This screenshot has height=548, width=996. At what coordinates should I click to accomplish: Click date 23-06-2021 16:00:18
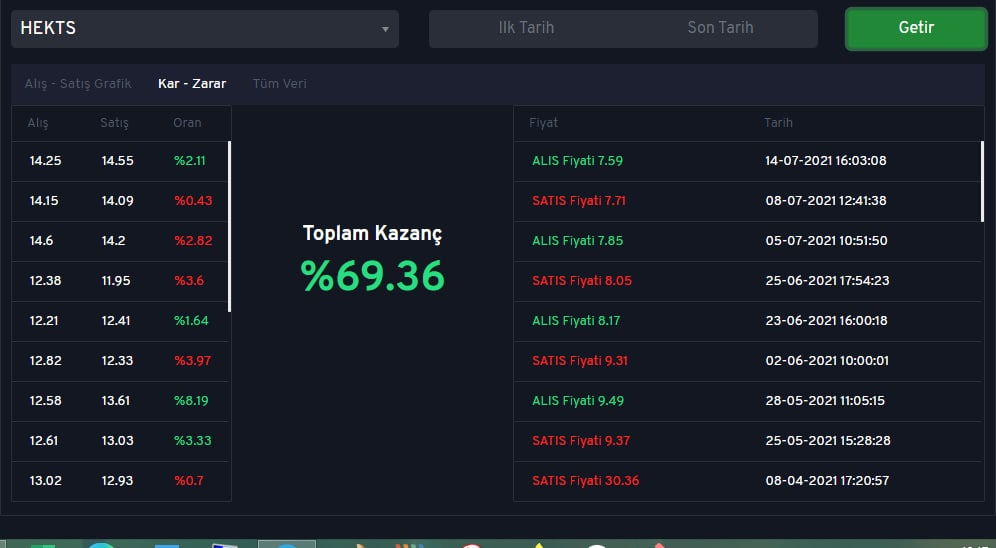826,321
